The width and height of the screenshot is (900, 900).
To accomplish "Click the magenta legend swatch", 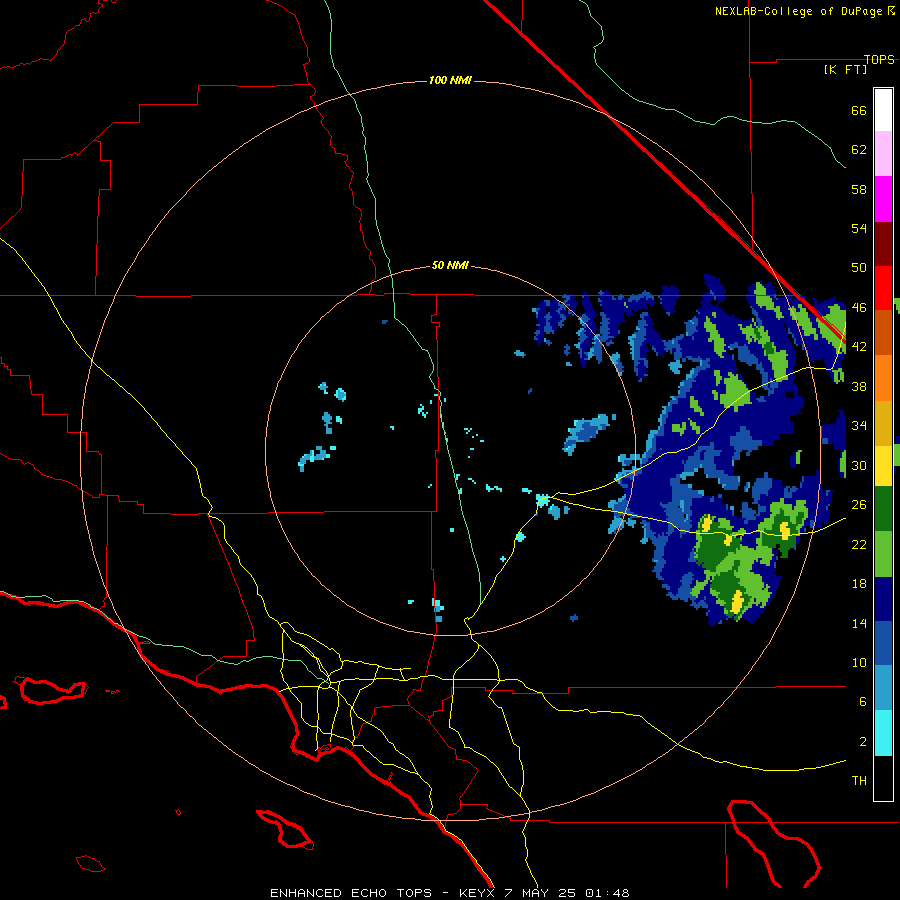I will pyautogui.click(x=883, y=199).
